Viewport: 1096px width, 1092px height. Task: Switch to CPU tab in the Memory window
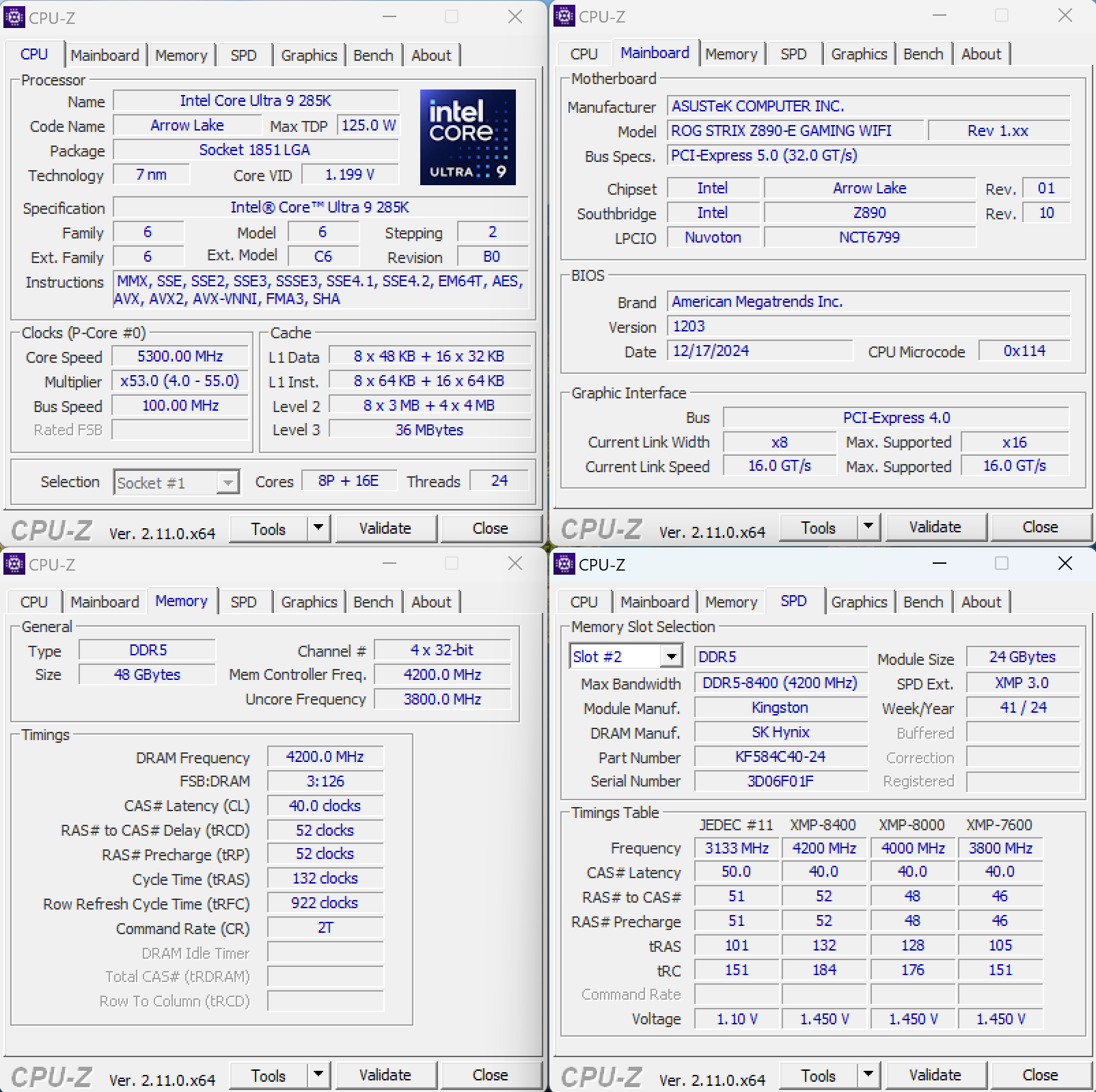click(34, 602)
